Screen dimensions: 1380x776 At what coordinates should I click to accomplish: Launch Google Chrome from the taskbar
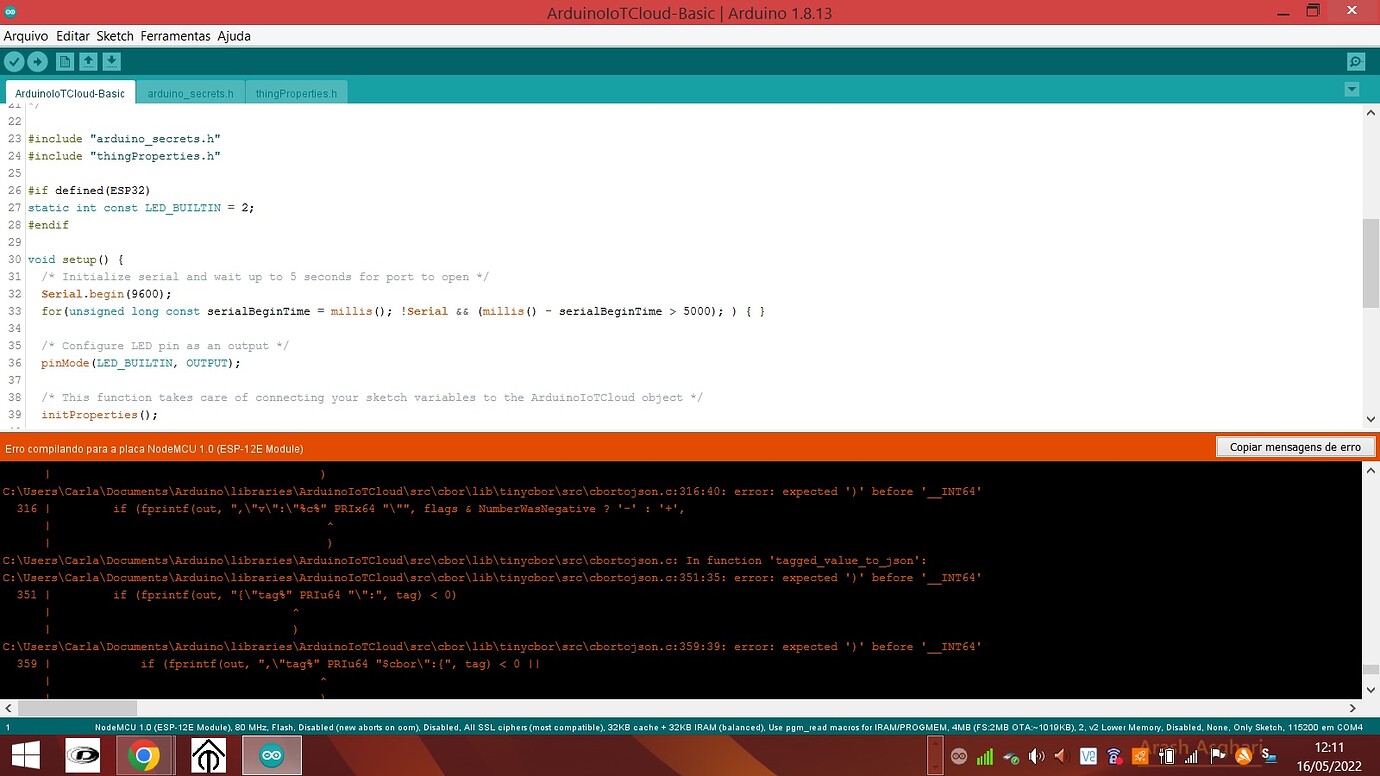coord(145,755)
